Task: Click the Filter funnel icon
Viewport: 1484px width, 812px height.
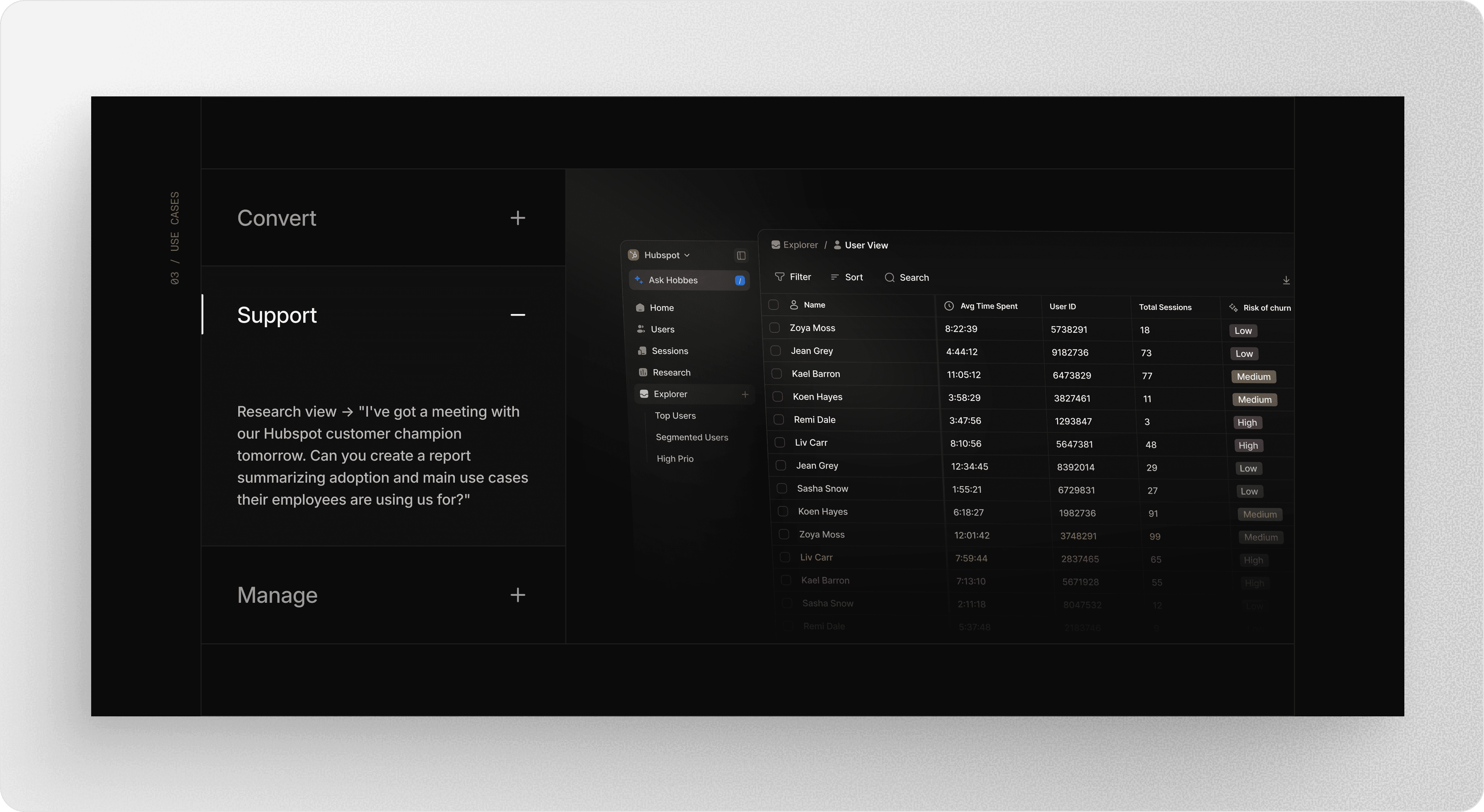Action: [779, 277]
